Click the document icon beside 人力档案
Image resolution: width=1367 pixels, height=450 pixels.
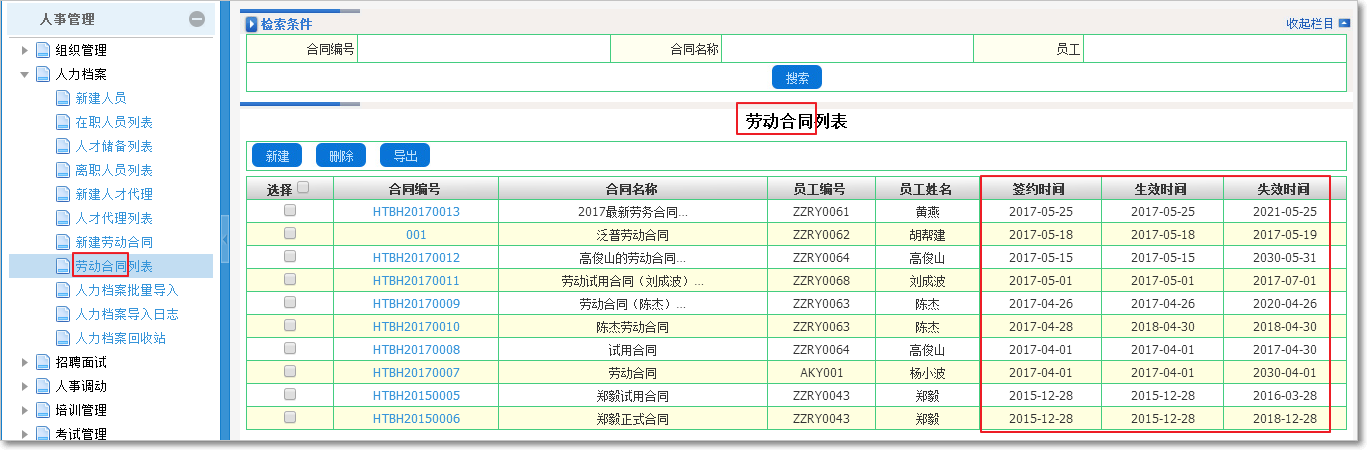point(42,74)
